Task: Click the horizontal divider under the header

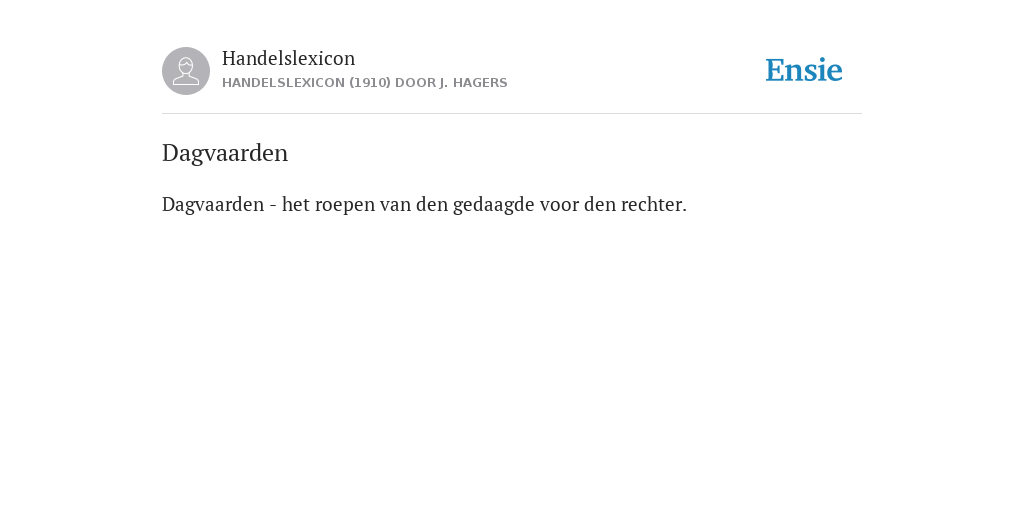Action: click(512, 114)
